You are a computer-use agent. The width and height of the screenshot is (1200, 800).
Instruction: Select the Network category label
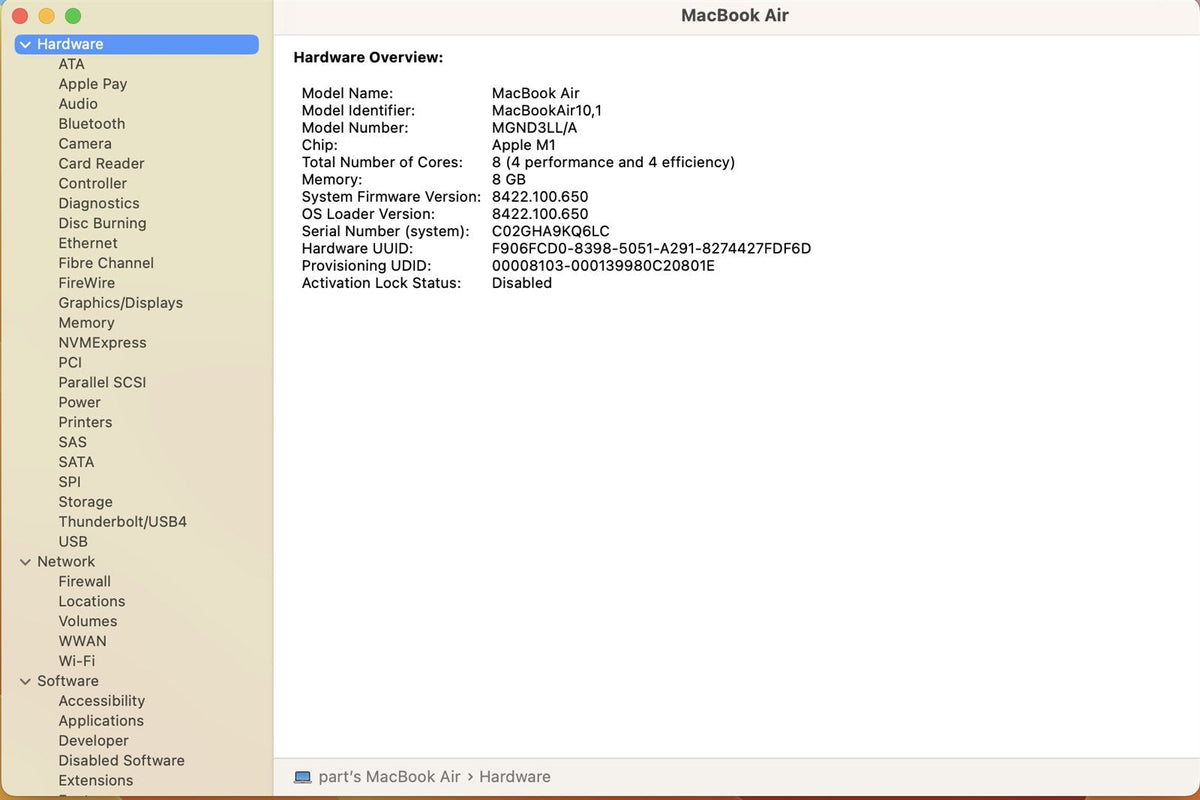(66, 562)
